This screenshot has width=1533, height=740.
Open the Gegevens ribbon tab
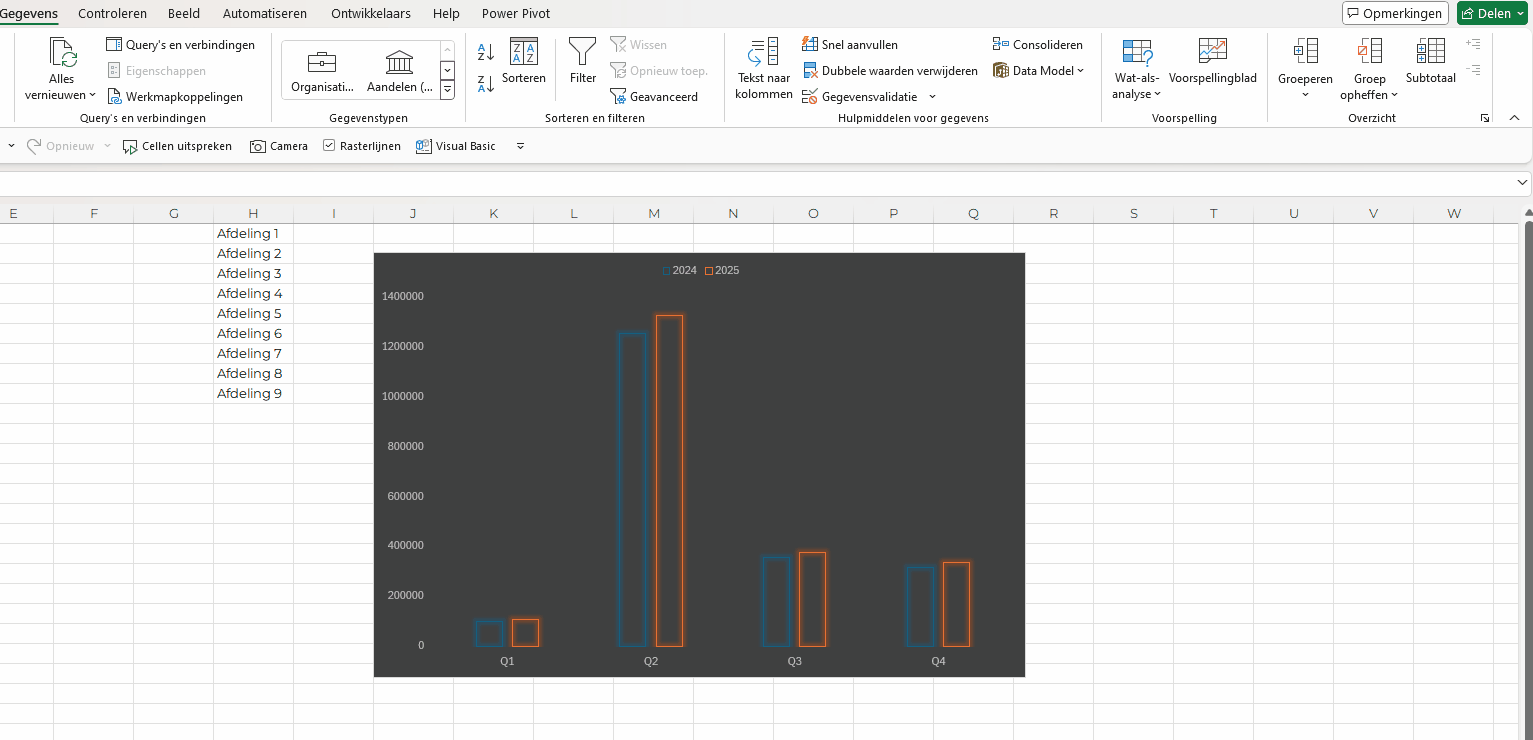click(x=29, y=14)
